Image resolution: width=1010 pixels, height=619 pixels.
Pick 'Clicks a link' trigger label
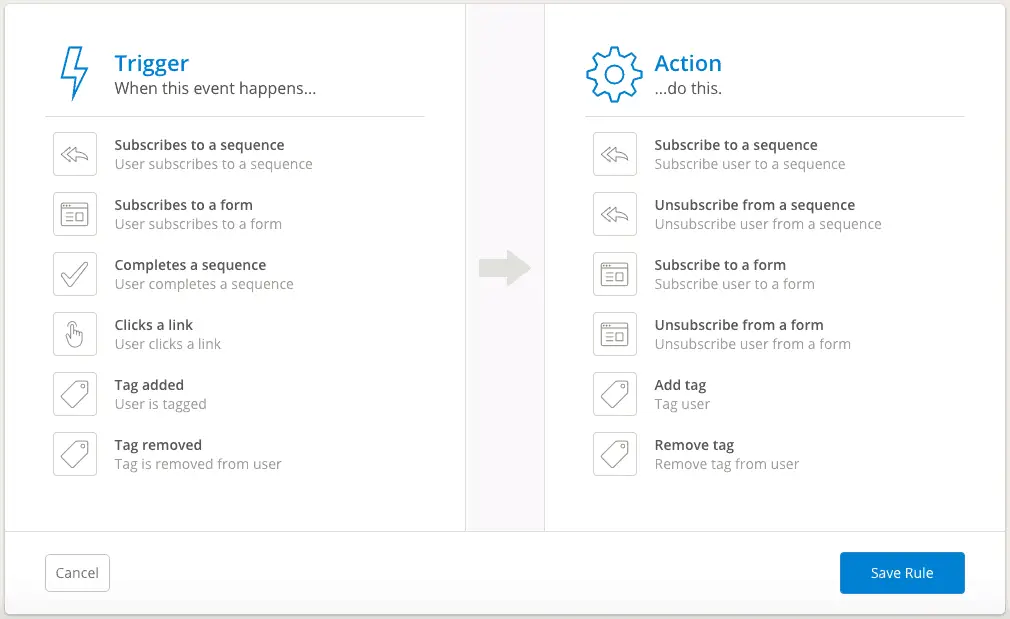coord(153,325)
